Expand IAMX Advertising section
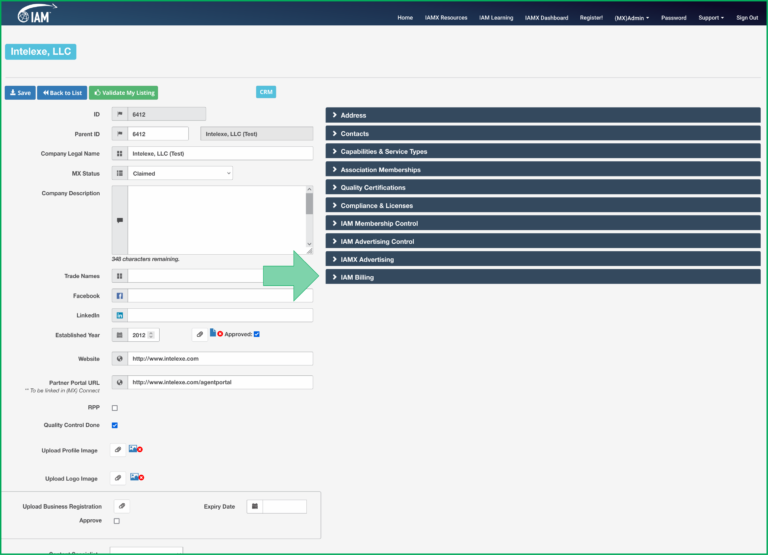Screen dimensions: 768x555 (x=543, y=259)
